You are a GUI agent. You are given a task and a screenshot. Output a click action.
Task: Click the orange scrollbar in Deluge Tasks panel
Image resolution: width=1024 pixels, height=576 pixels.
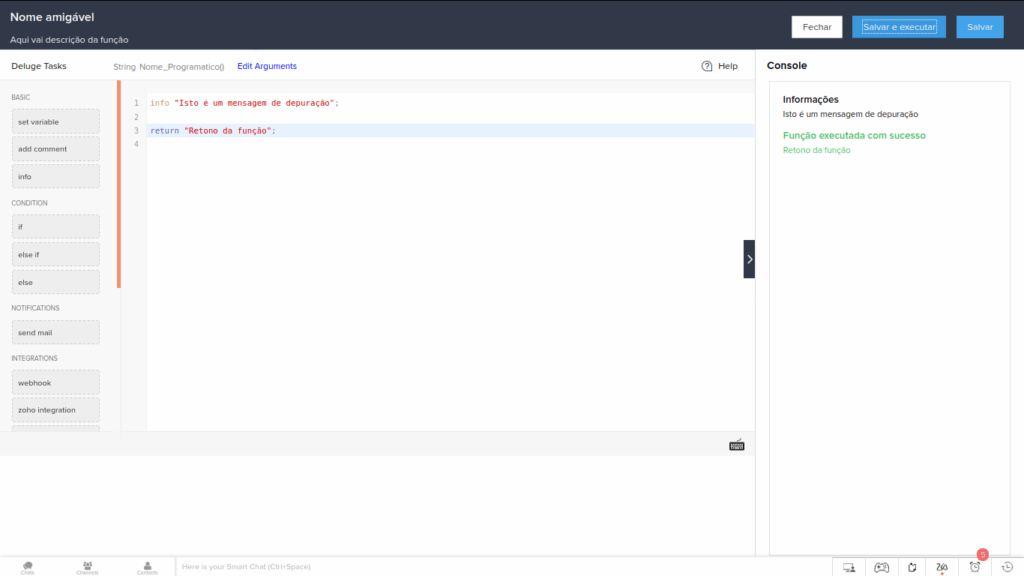click(119, 184)
